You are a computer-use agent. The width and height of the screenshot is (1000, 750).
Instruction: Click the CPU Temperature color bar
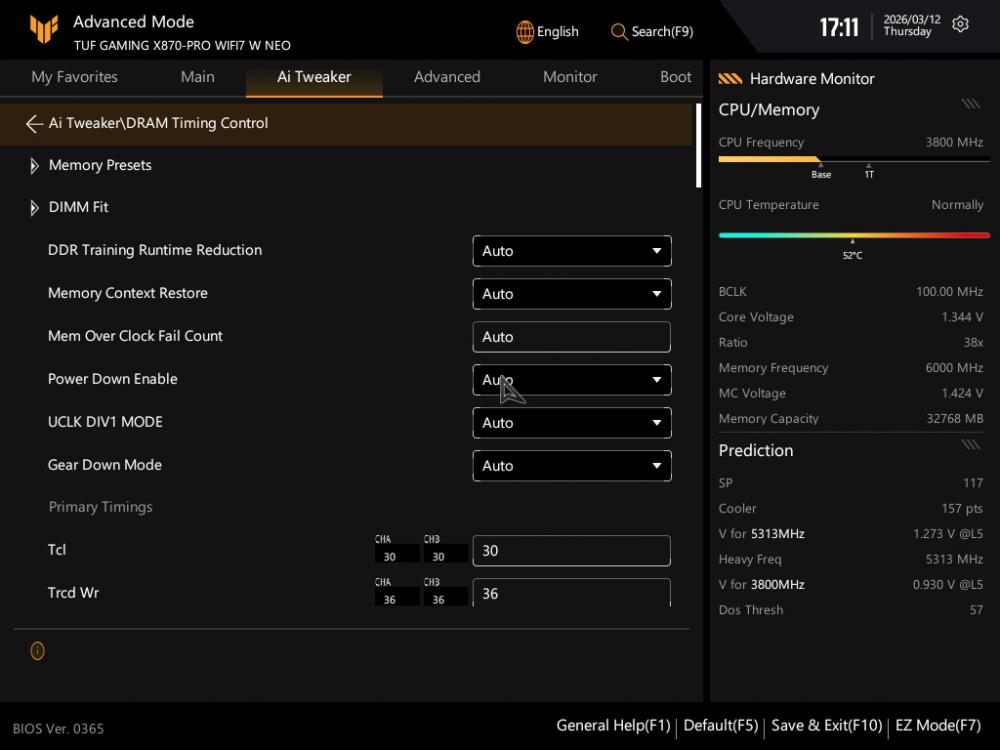pyautogui.click(x=853, y=235)
